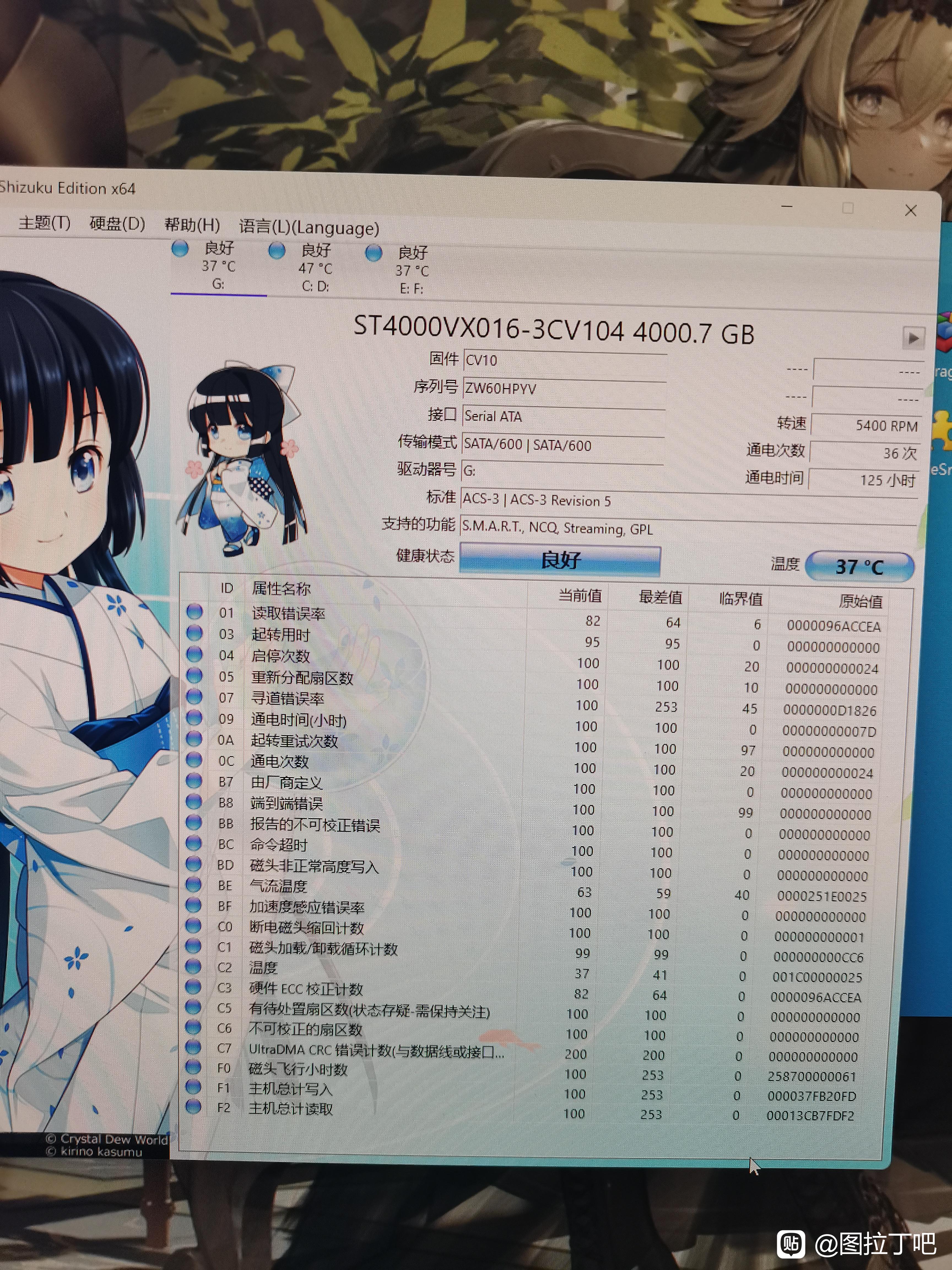This screenshot has width=952, height=1270.
Task: Click raw value 00013CB7FDF2 of 主机总计读取
Action: tap(810, 1116)
